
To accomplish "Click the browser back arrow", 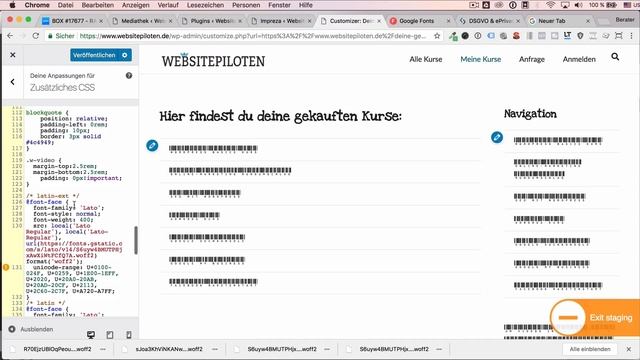I will pos(10,36).
